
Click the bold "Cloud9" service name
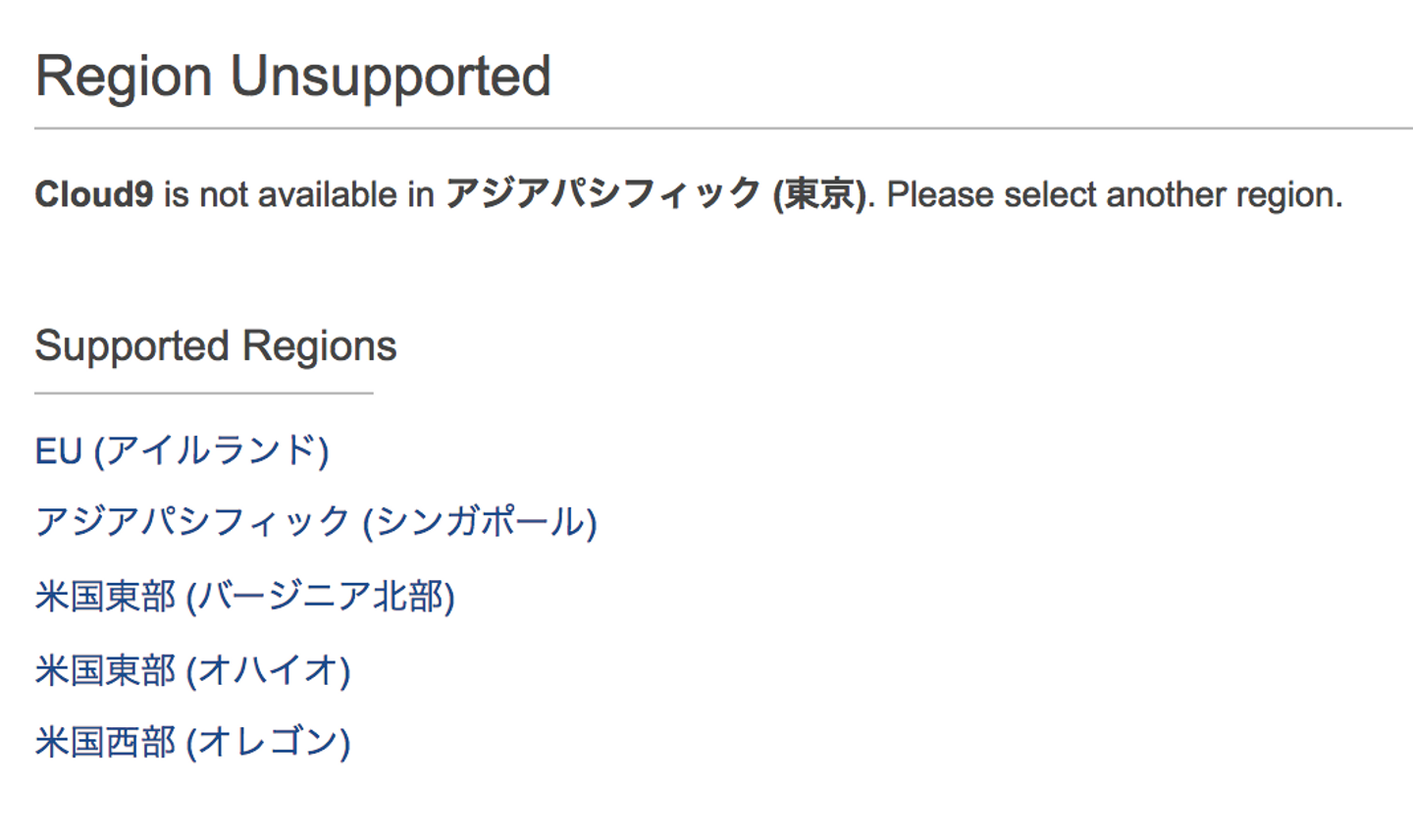click(x=94, y=194)
